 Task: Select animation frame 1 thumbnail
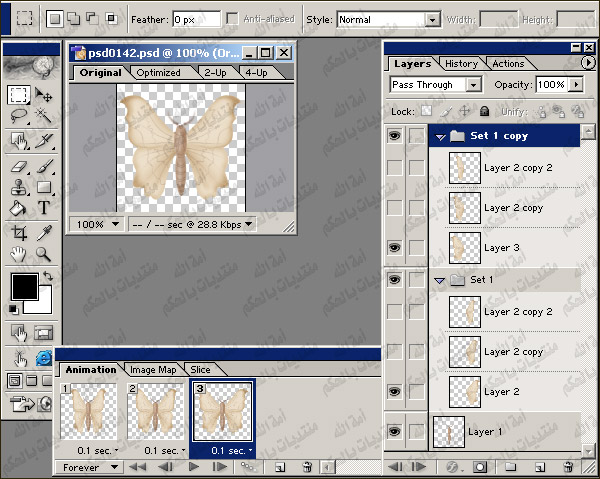click(87, 411)
